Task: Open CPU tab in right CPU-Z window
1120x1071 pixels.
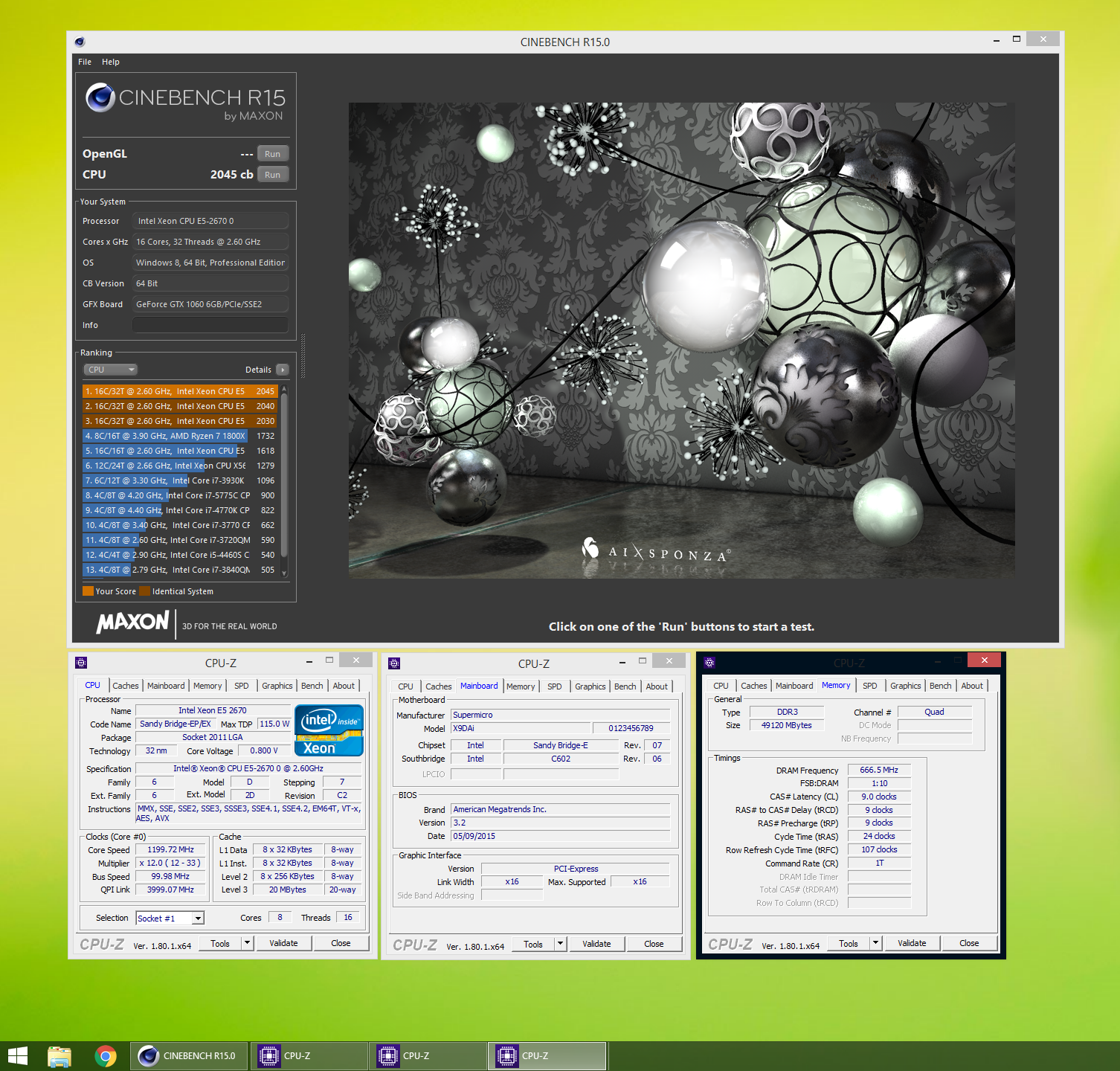Action: [x=721, y=686]
